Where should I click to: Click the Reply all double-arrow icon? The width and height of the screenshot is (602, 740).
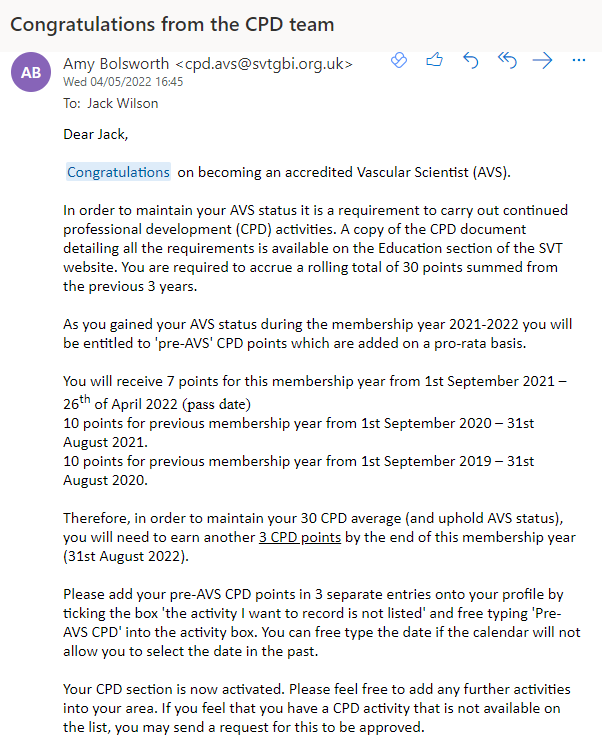(506, 60)
